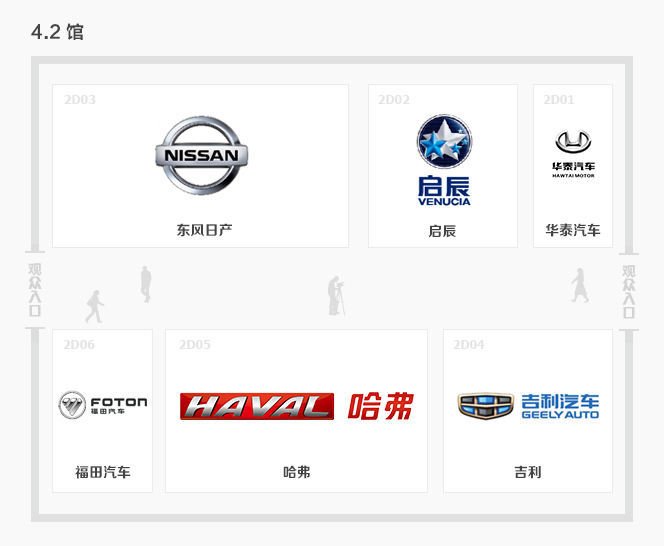Select booth number 2D04
This screenshot has width=664, height=546.
468,344
